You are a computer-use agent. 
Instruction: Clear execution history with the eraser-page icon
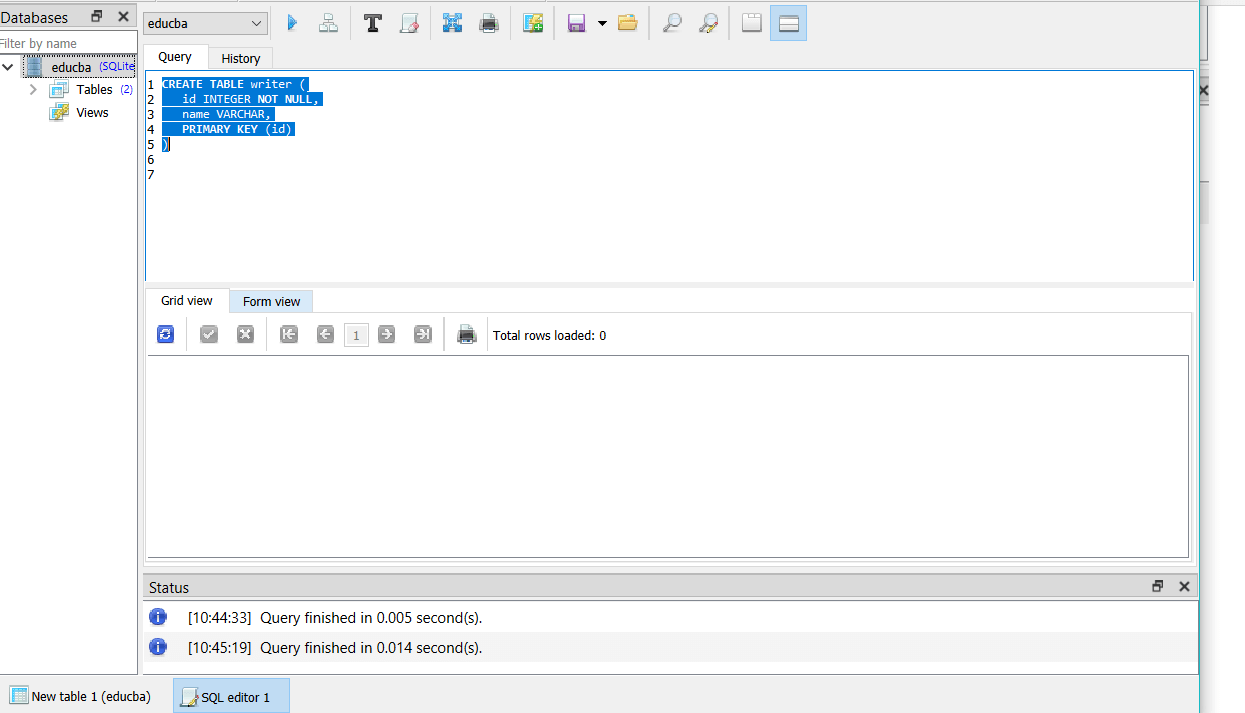click(409, 23)
